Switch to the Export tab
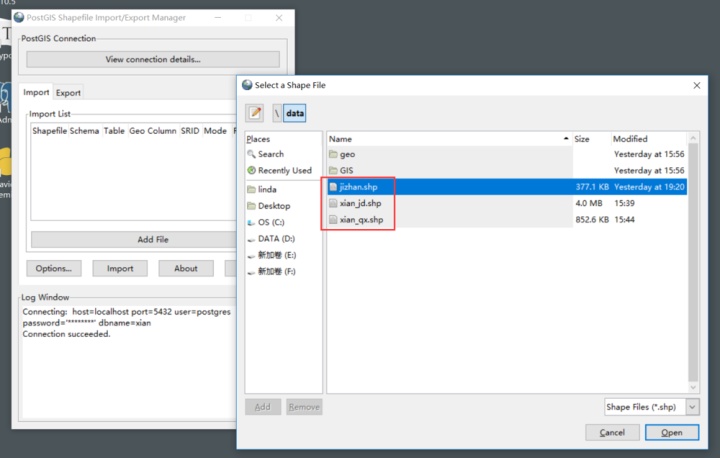 tap(68, 93)
